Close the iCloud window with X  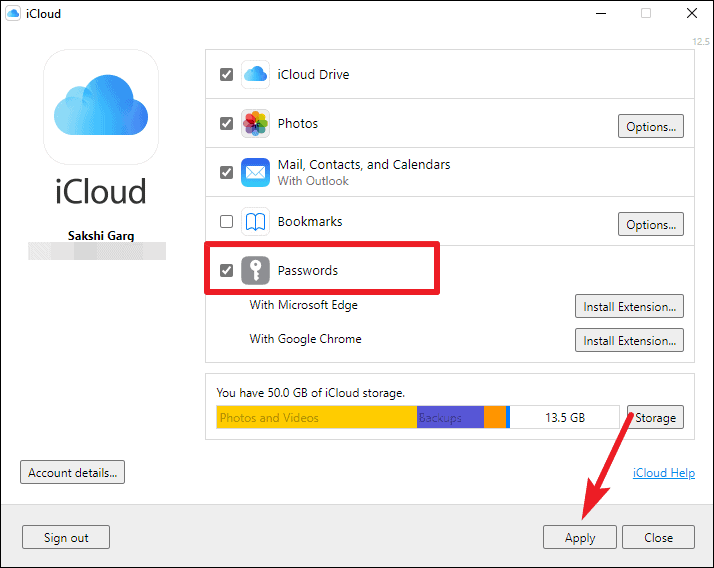click(x=692, y=13)
